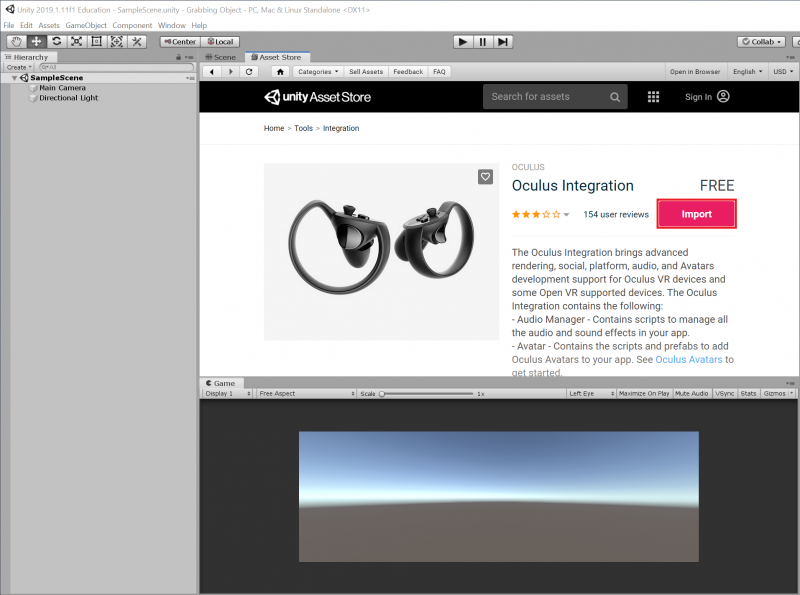Adjust the Game view Scale slider

[427, 393]
